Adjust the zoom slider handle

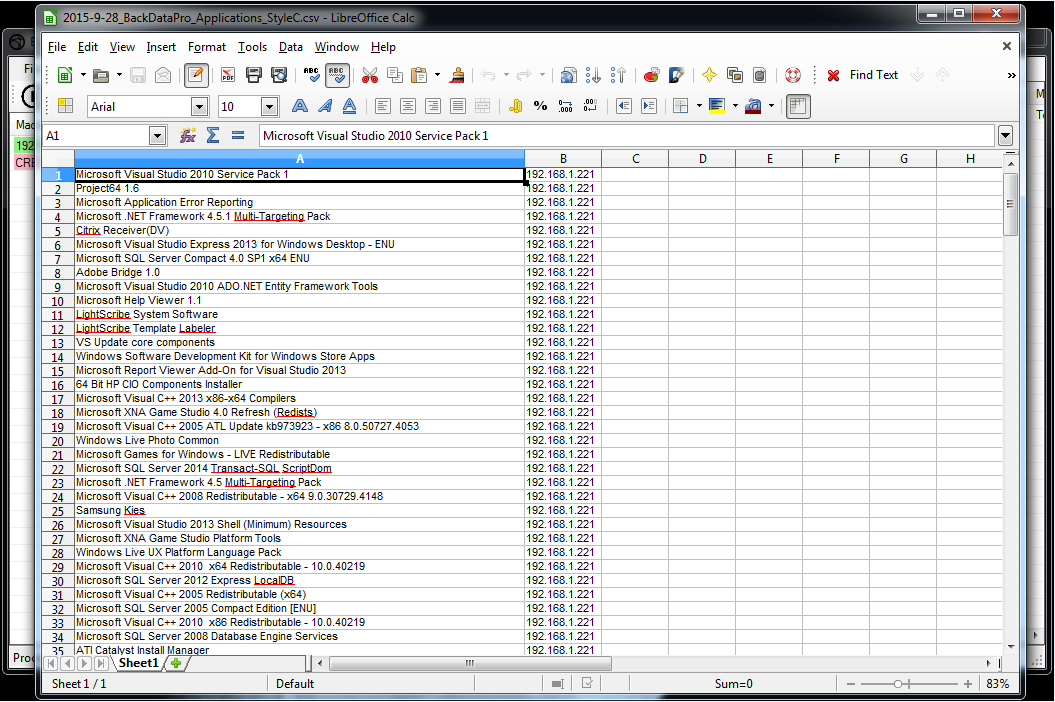pyautogui.click(x=898, y=684)
